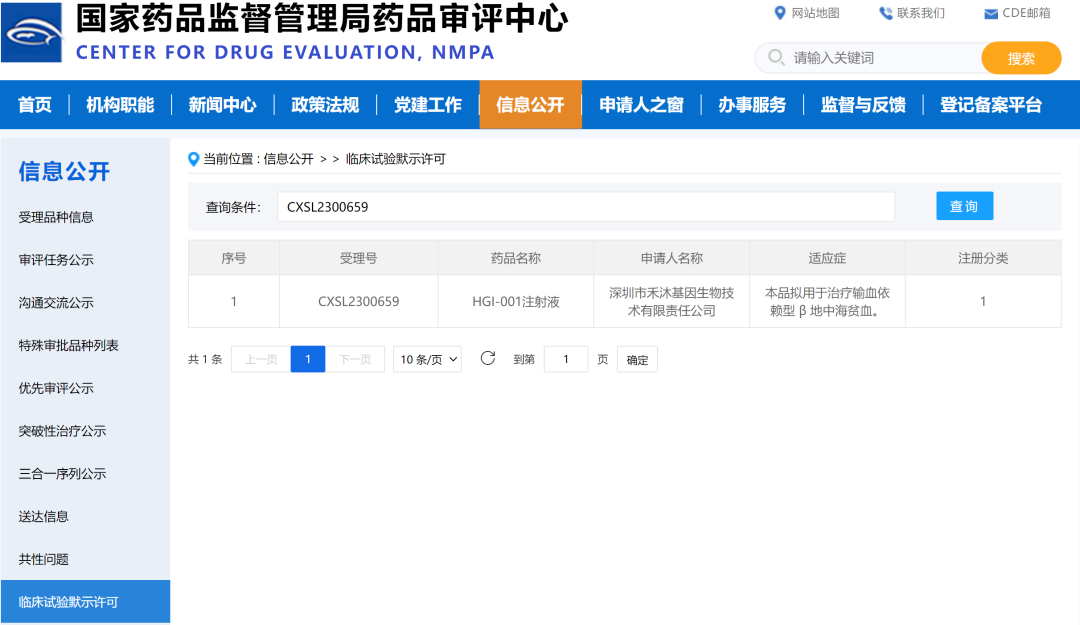This screenshot has height=625, width=1080.
Task: Select the 办事服务 menu item
Action: (753, 104)
